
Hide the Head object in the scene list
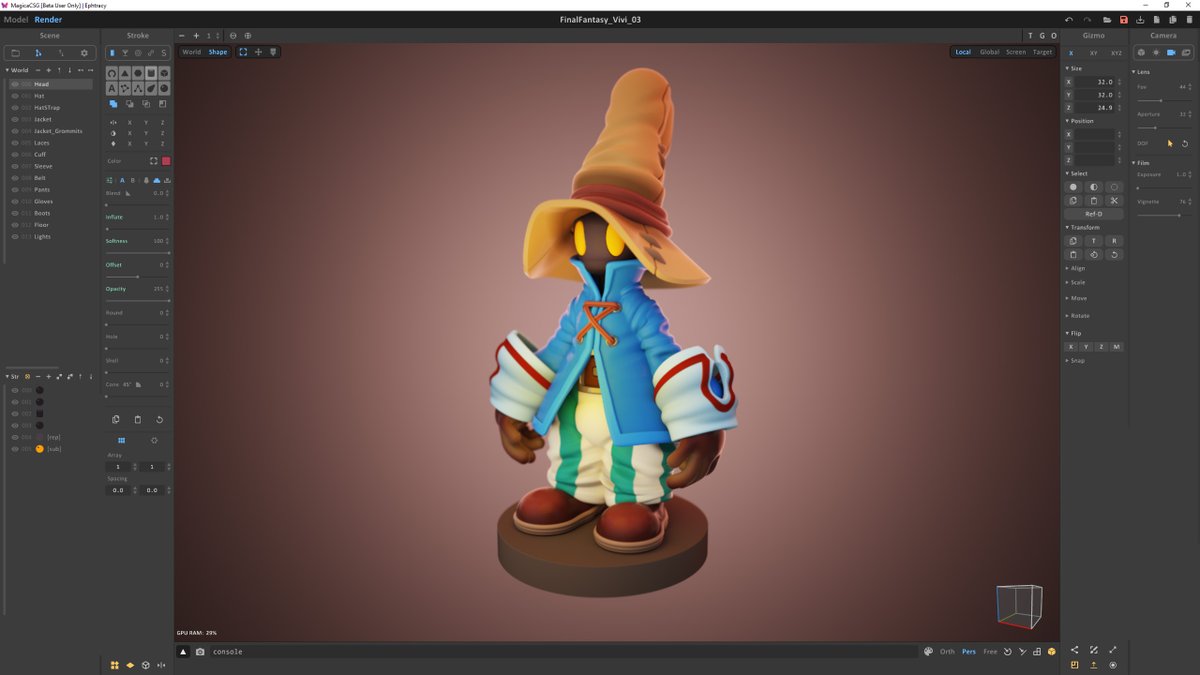coord(15,84)
